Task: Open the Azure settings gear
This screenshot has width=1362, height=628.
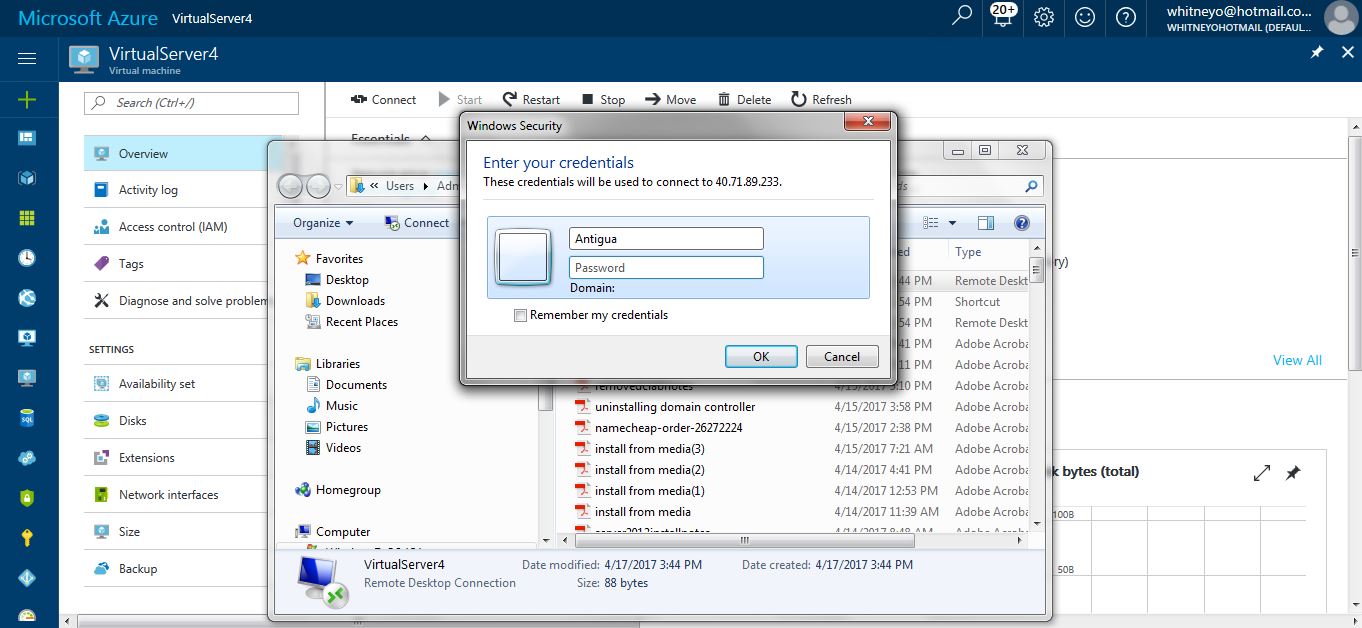Action: pos(1044,17)
